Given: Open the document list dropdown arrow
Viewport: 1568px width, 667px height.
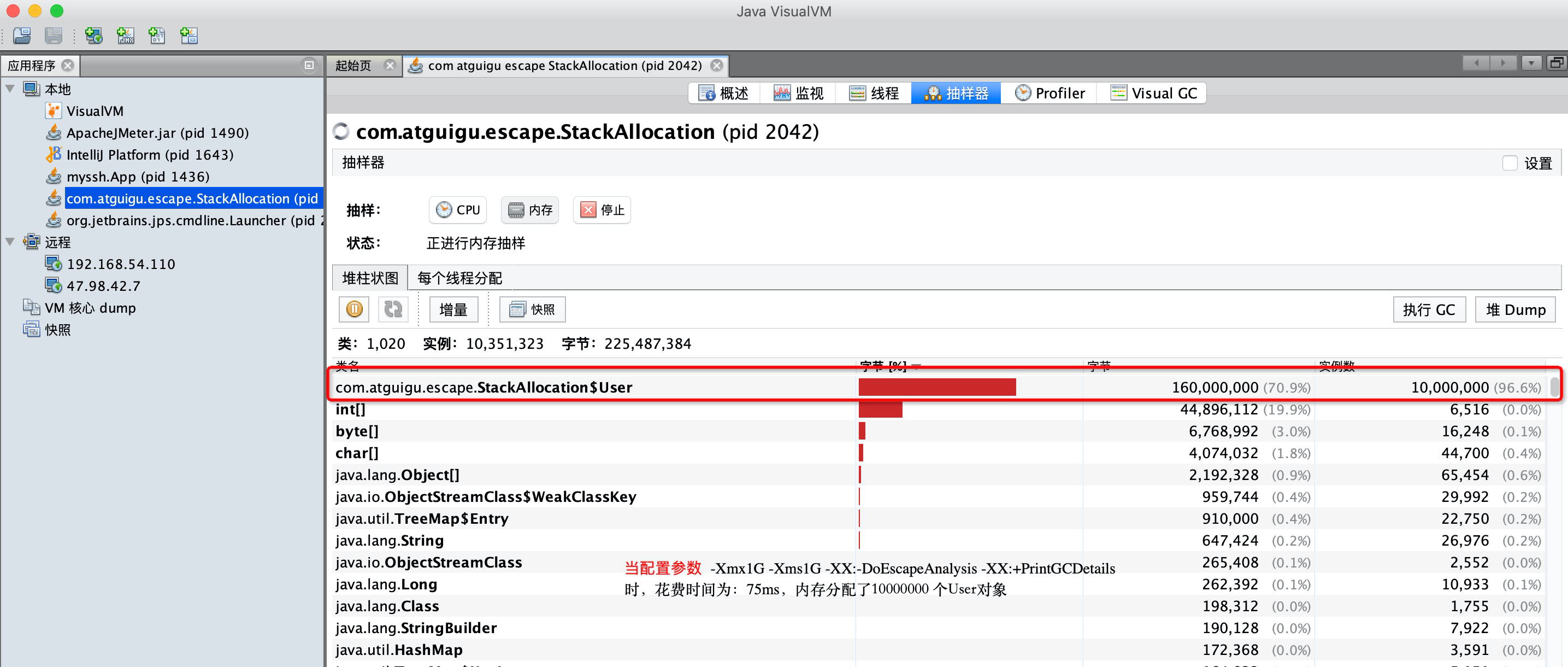Looking at the screenshot, I should [x=1531, y=63].
